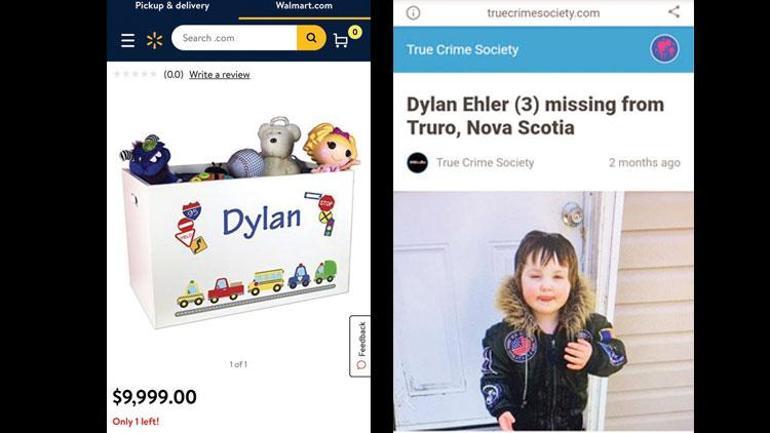Click the share icon beside the URL
The image size is (770, 433).
point(674,12)
